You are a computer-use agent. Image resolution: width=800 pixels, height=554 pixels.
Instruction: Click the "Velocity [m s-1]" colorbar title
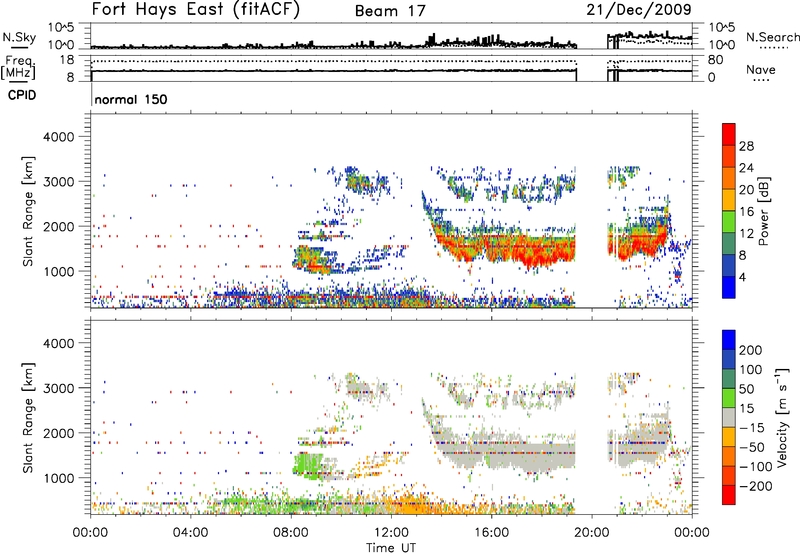coord(782,417)
